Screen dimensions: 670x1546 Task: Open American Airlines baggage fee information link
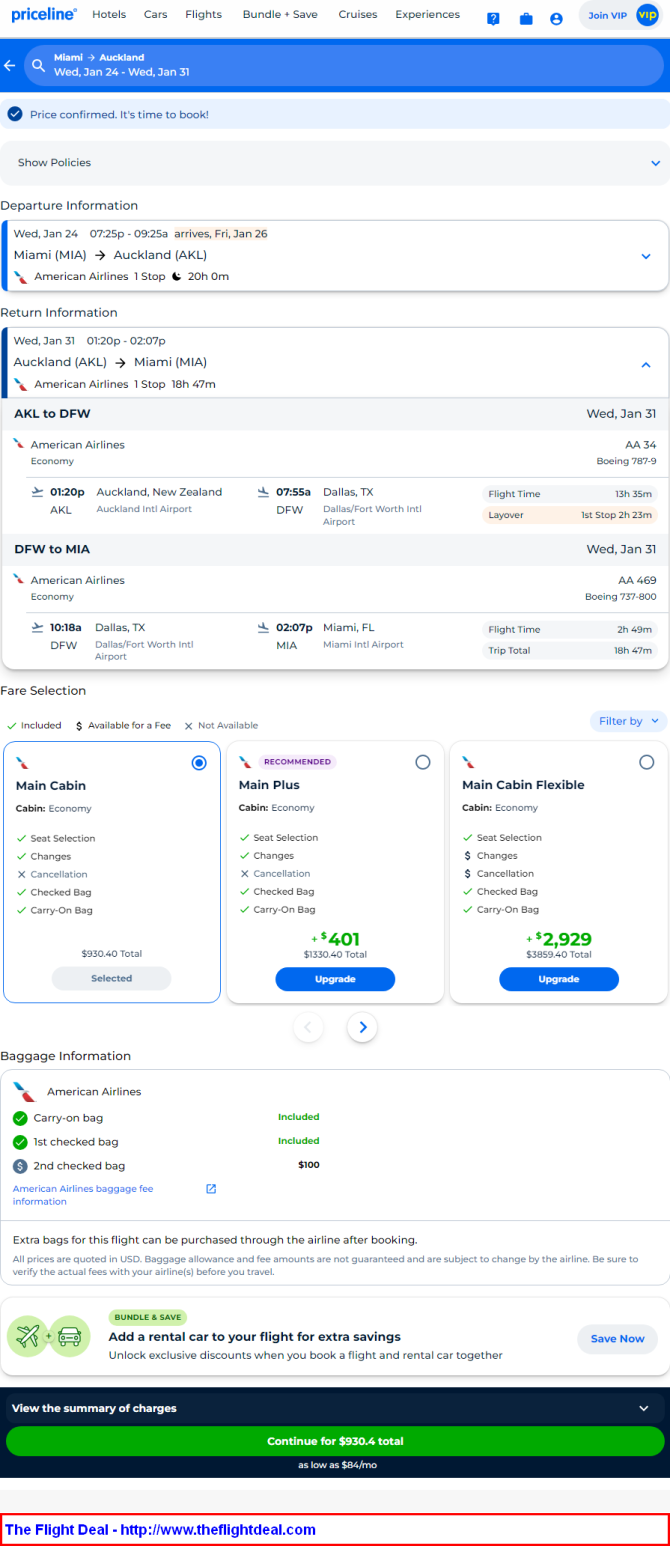point(83,1195)
